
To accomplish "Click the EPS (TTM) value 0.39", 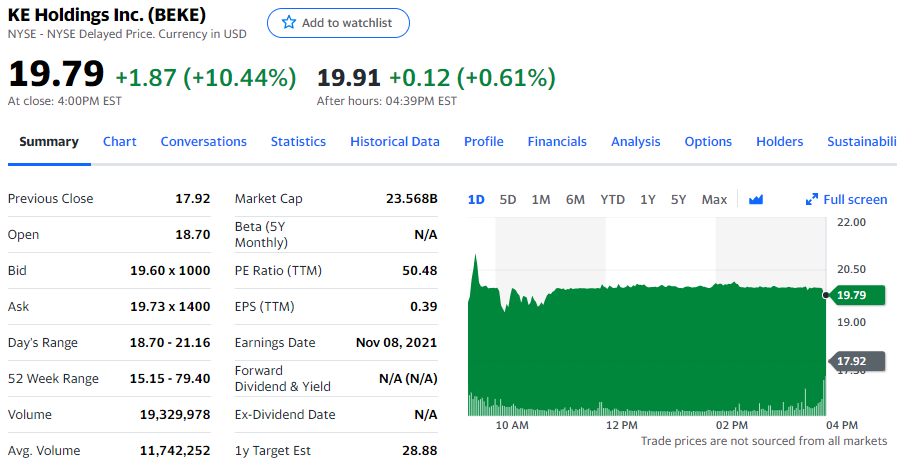I will (x=423, y=307).
